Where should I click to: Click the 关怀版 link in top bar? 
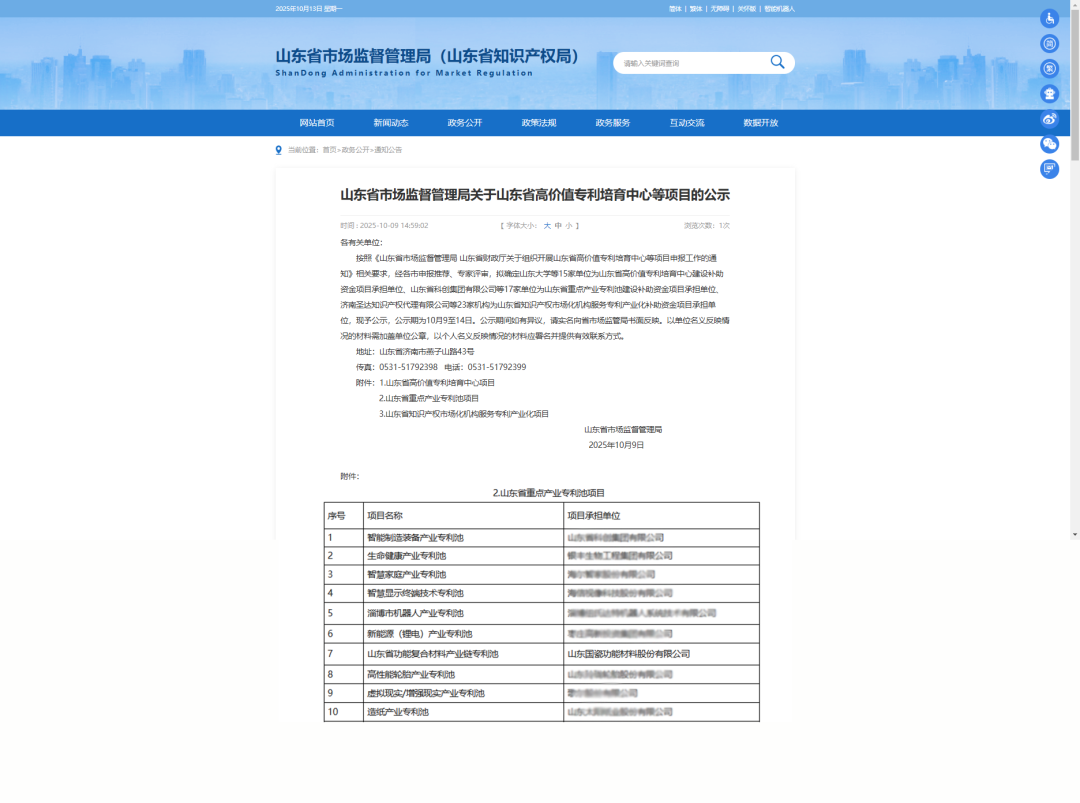(747, 9)
